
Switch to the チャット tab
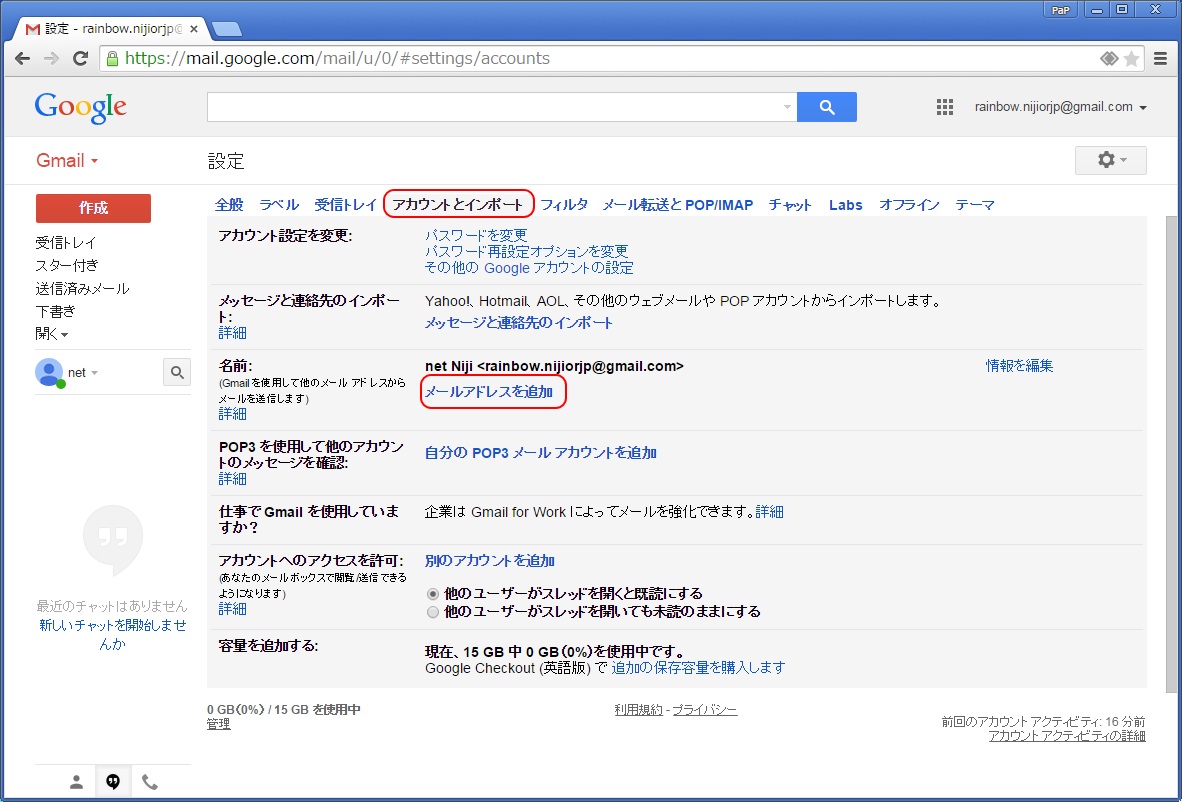(x=791, y=205)
